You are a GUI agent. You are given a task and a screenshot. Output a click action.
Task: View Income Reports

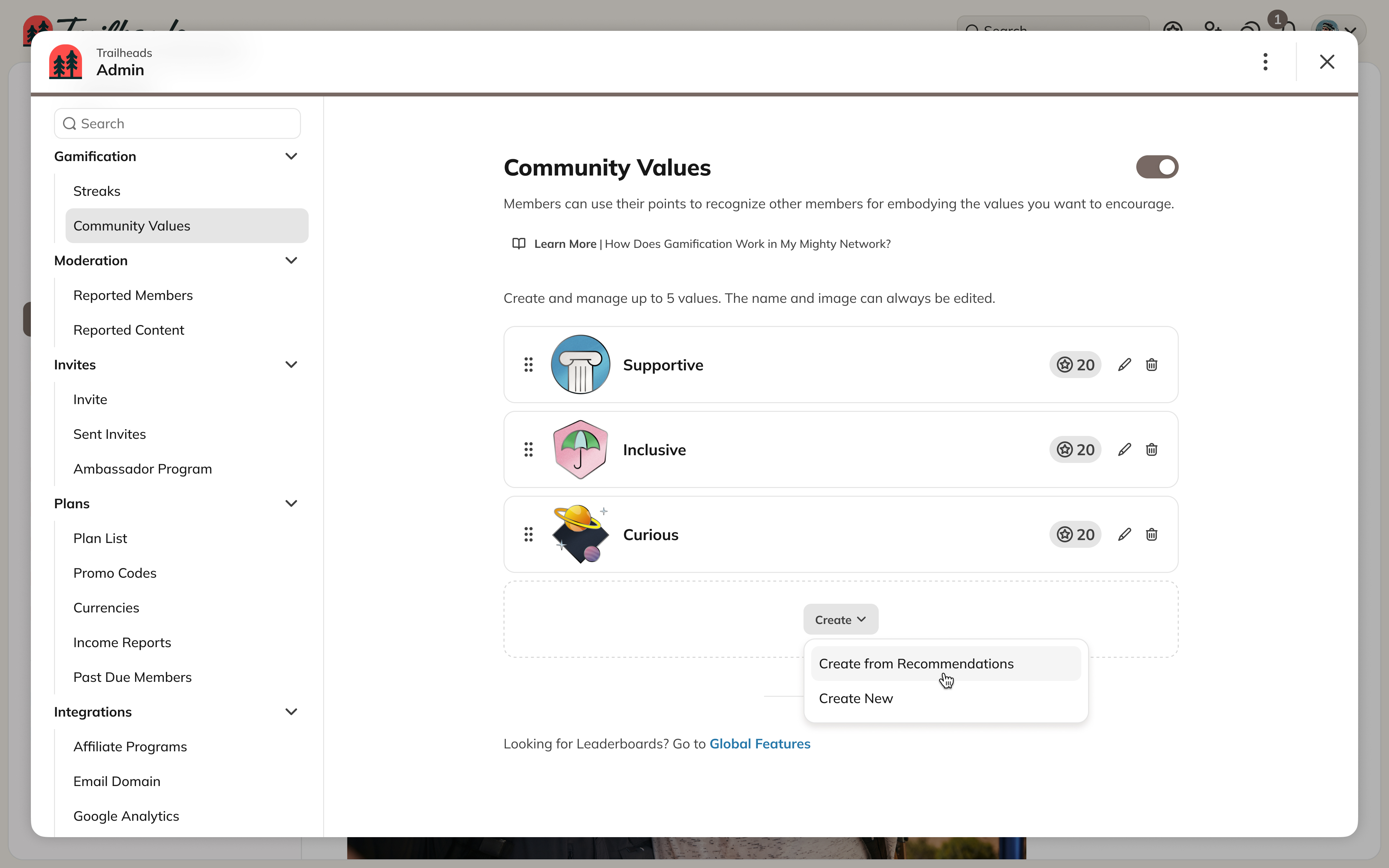click(x=186, y=642)
